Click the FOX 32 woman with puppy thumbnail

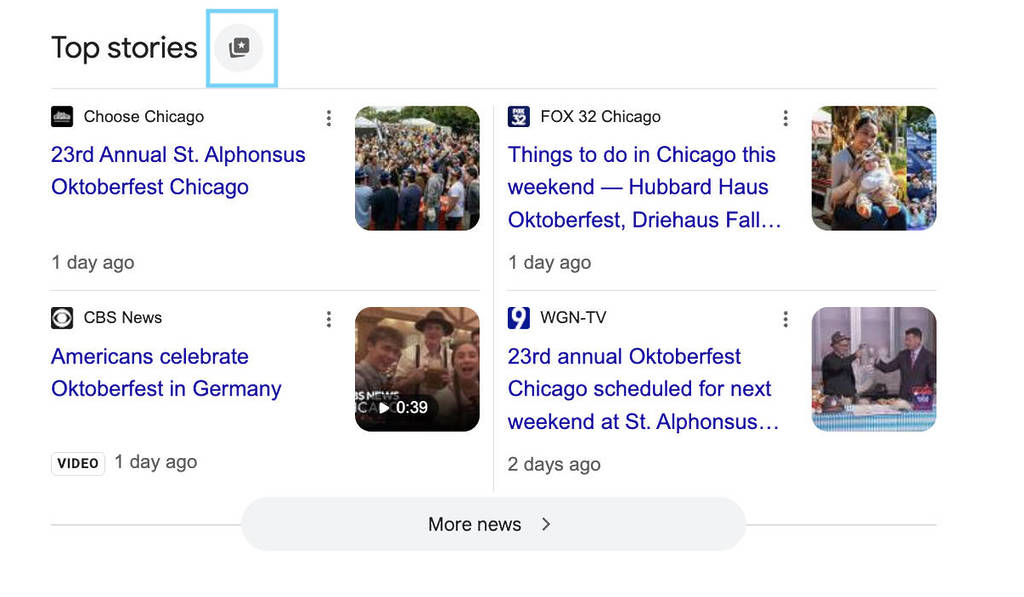click(x=873, y=168)
